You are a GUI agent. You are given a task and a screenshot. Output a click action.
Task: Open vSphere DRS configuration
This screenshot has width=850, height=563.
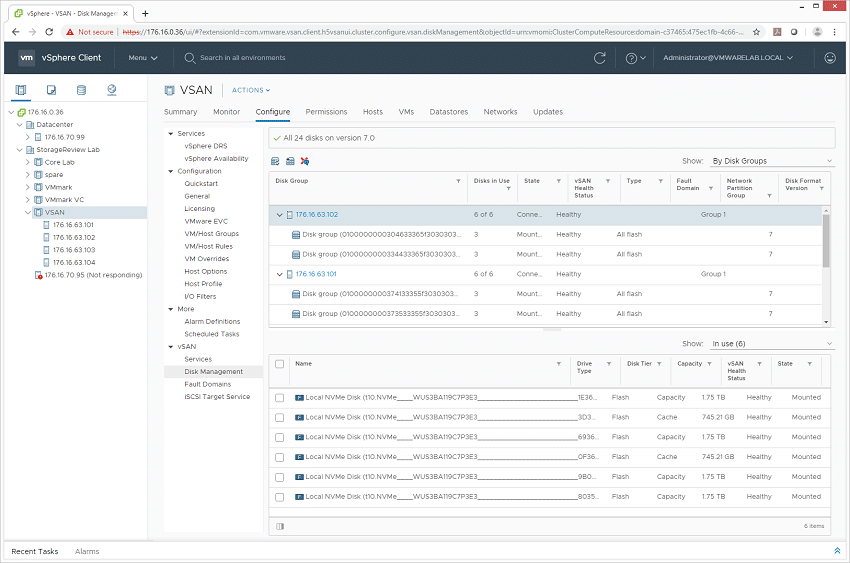[205, 146]
